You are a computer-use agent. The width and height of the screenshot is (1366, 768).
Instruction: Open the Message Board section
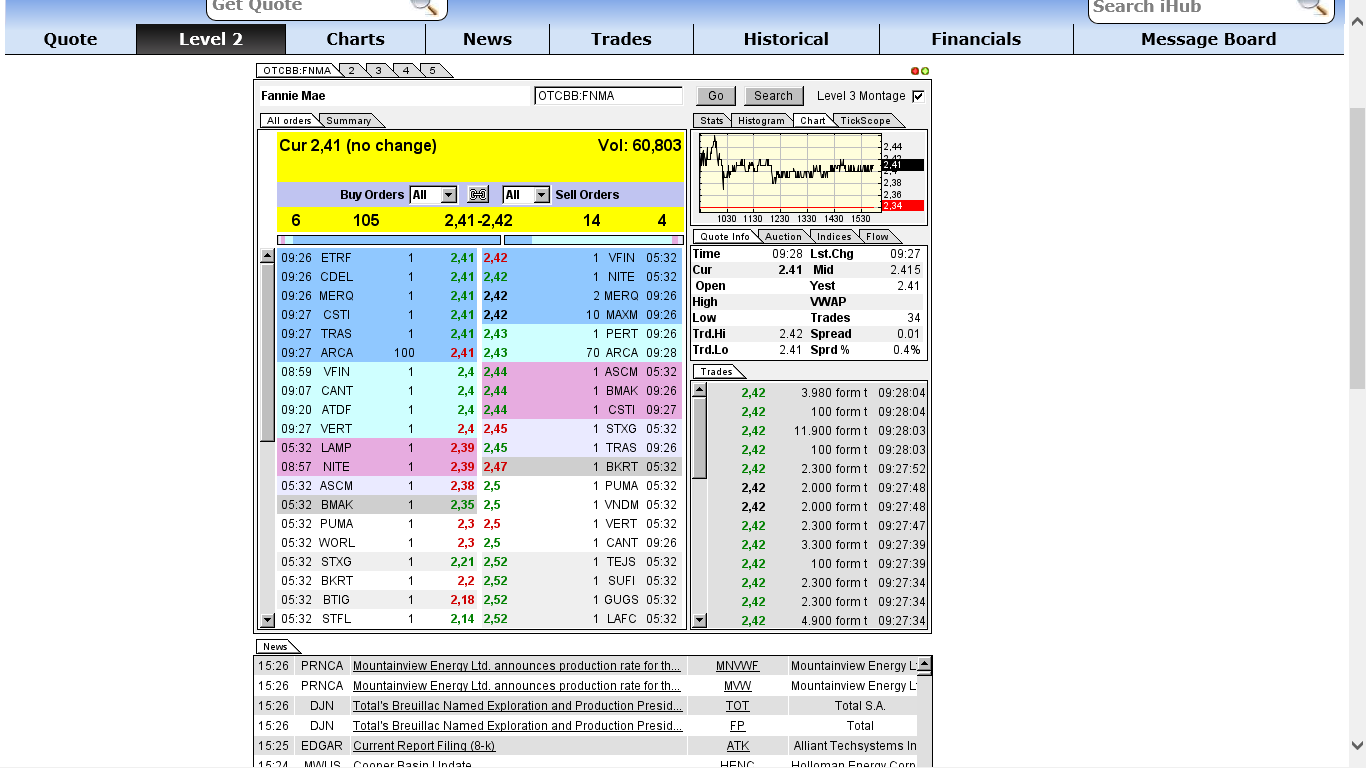(x=1208, y=39)
